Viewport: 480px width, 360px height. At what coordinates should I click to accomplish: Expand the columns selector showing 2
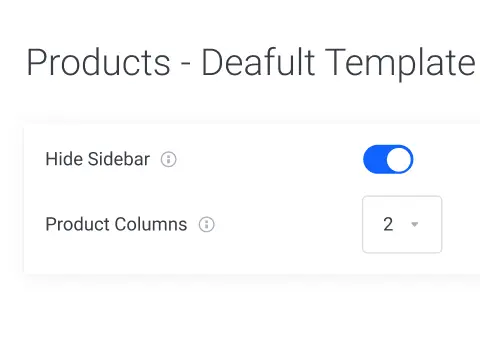(x=402, y=224)
